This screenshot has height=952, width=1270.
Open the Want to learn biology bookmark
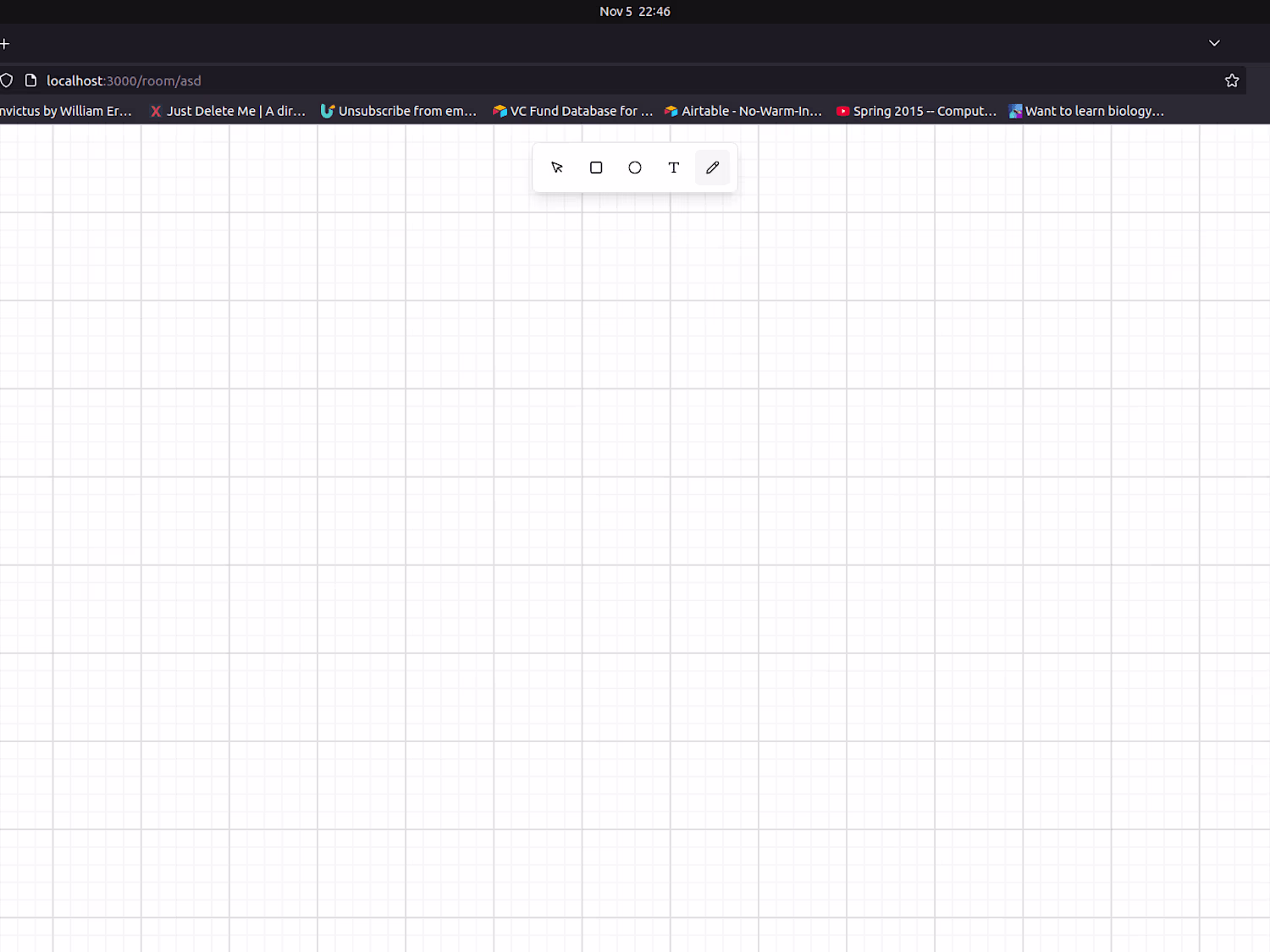point(1087,111)
